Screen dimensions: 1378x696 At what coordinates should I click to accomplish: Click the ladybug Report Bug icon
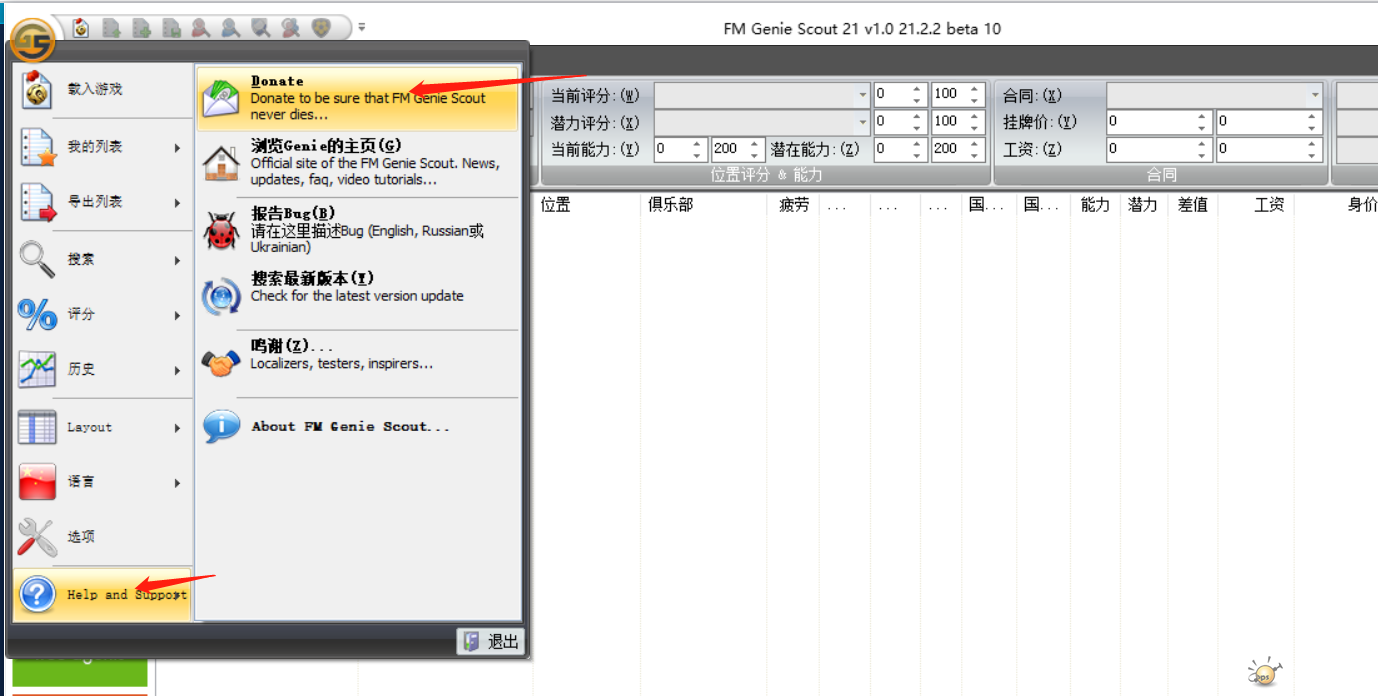coord(221,230)
